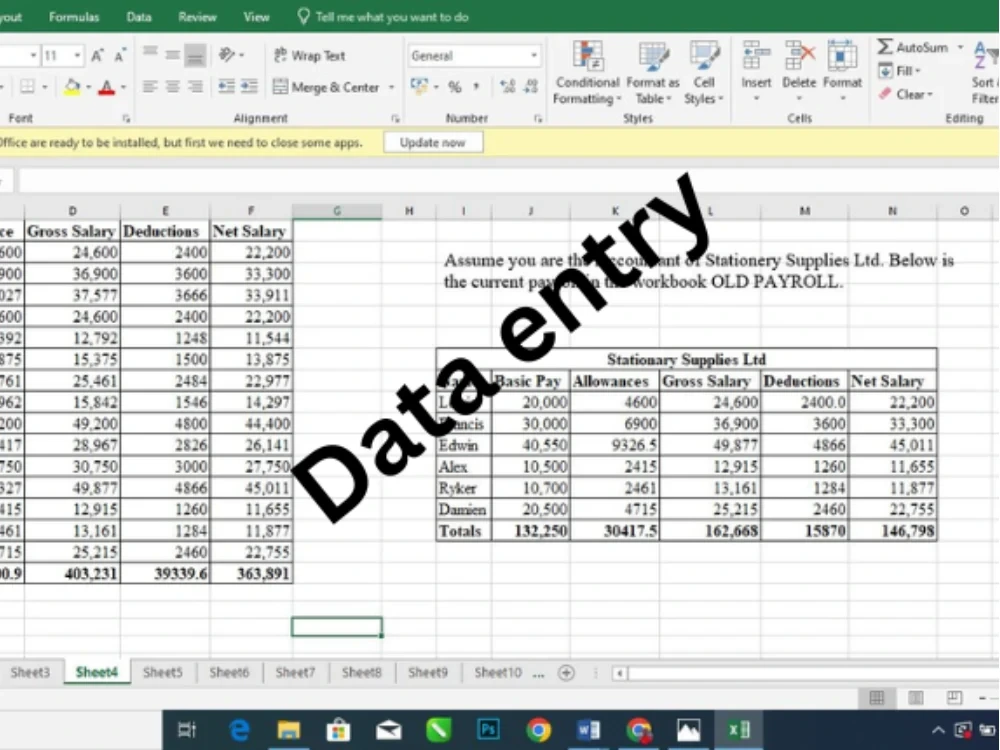Open Photoshop from the taskbar
The image size is (1000, 750).
(489, 730)
